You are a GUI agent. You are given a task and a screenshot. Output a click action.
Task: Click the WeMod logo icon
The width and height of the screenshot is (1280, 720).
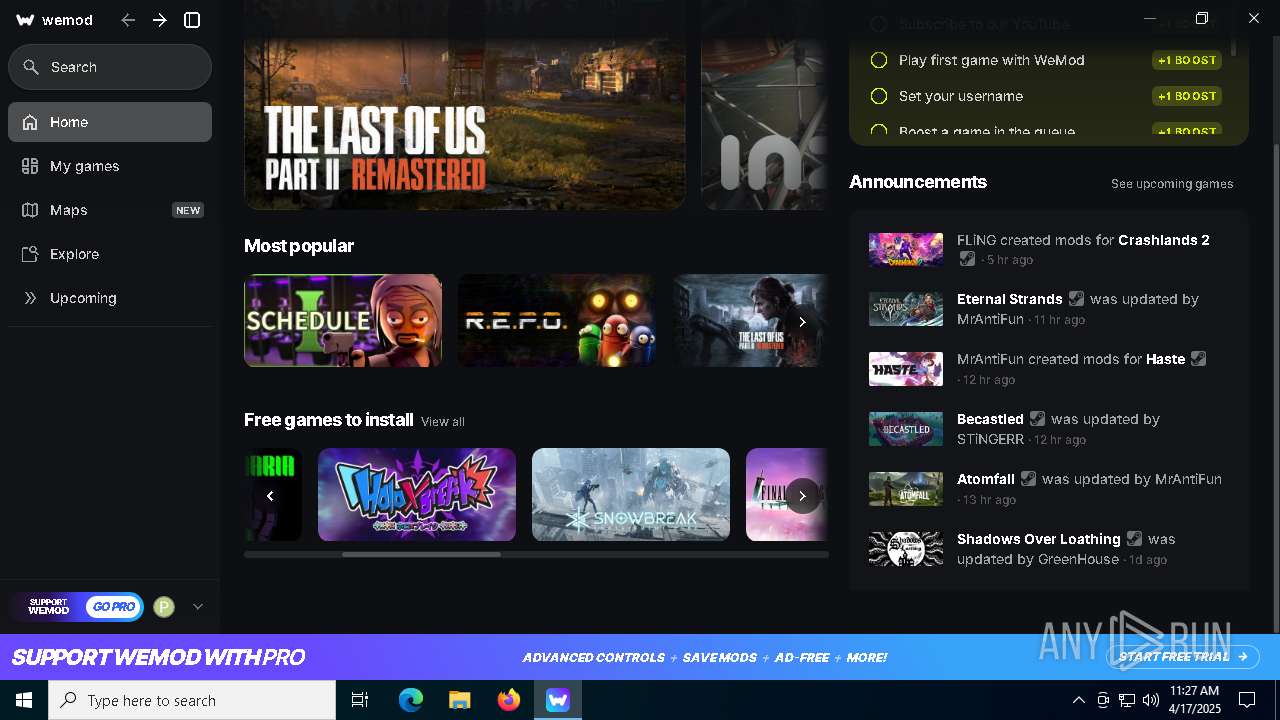coord(26,20)
